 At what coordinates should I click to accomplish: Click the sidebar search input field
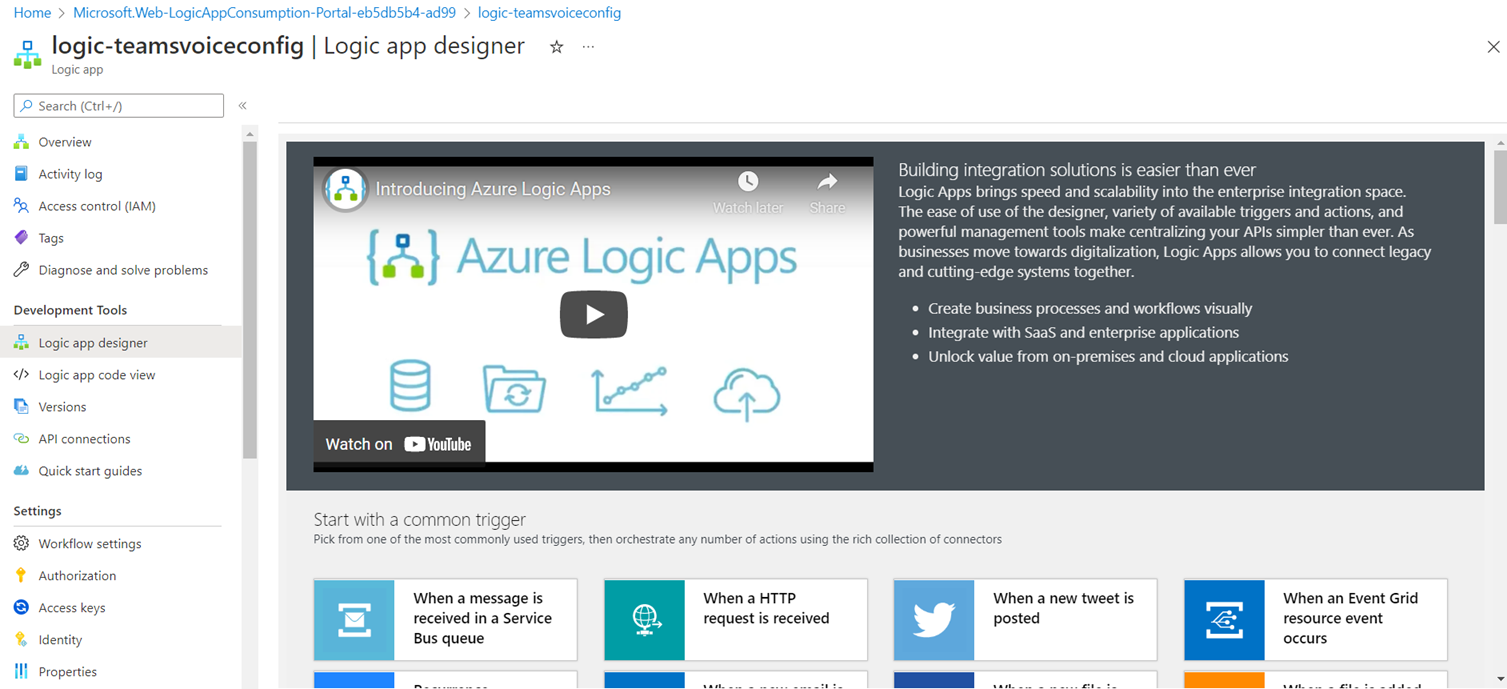pyautogui.click(x=119, y=106)
